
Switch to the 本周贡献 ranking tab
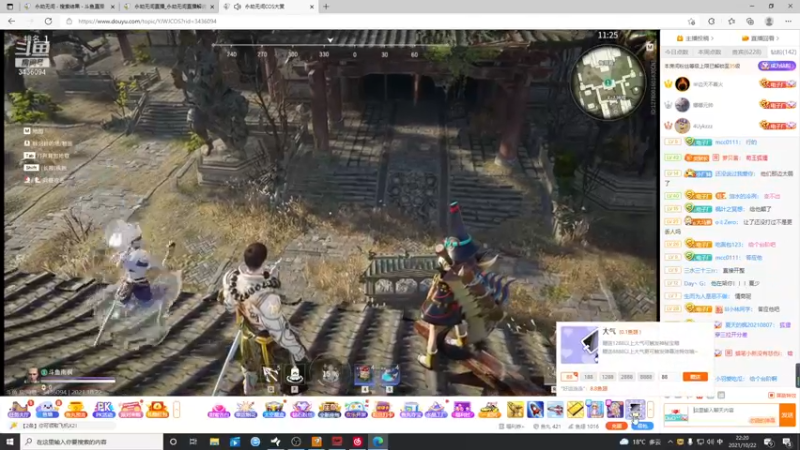point(709,52)
